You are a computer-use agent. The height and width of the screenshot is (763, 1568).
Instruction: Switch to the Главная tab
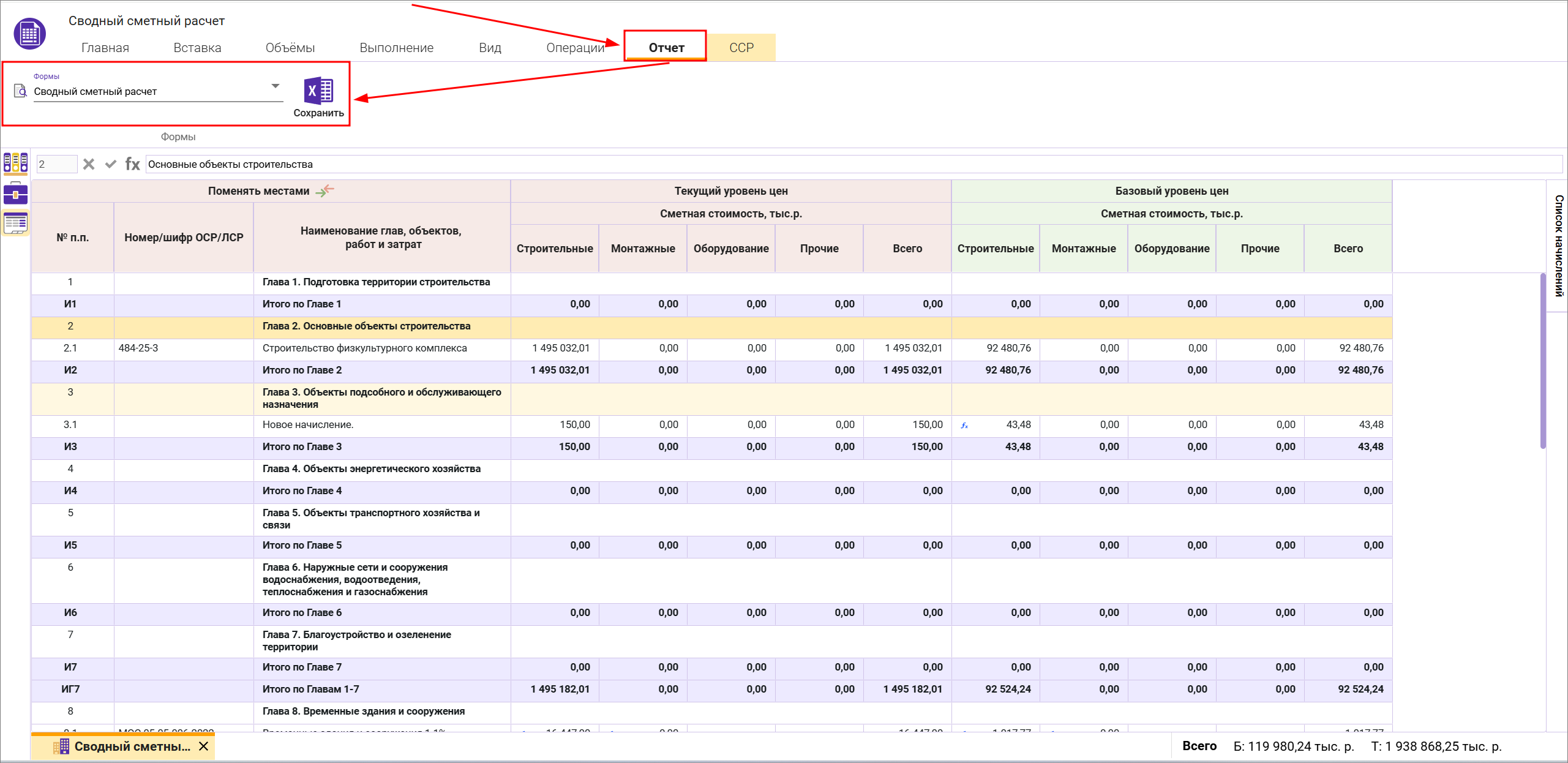(x=105, y=48)
